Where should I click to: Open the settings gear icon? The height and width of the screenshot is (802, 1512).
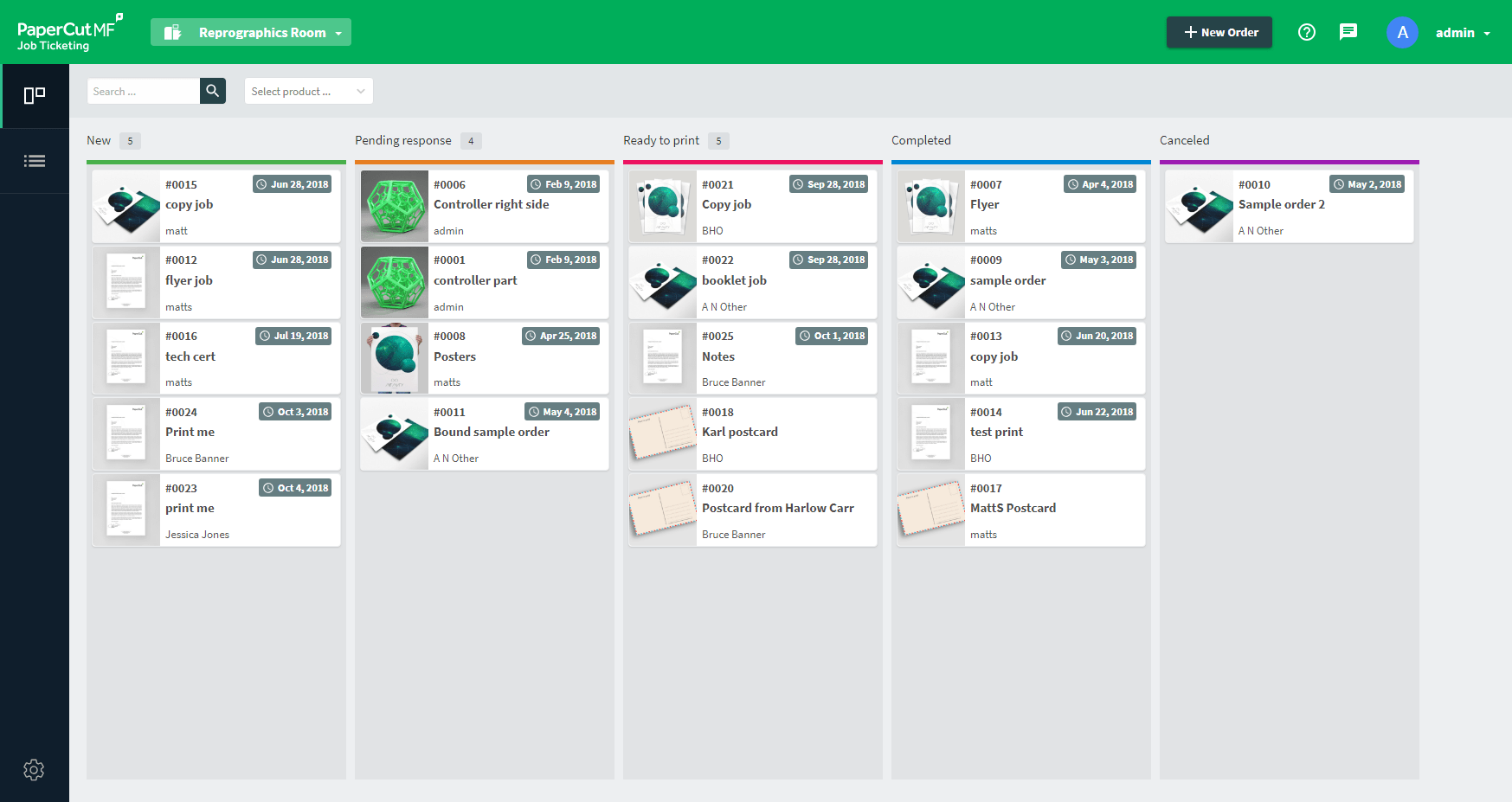(x=34, y=770)
